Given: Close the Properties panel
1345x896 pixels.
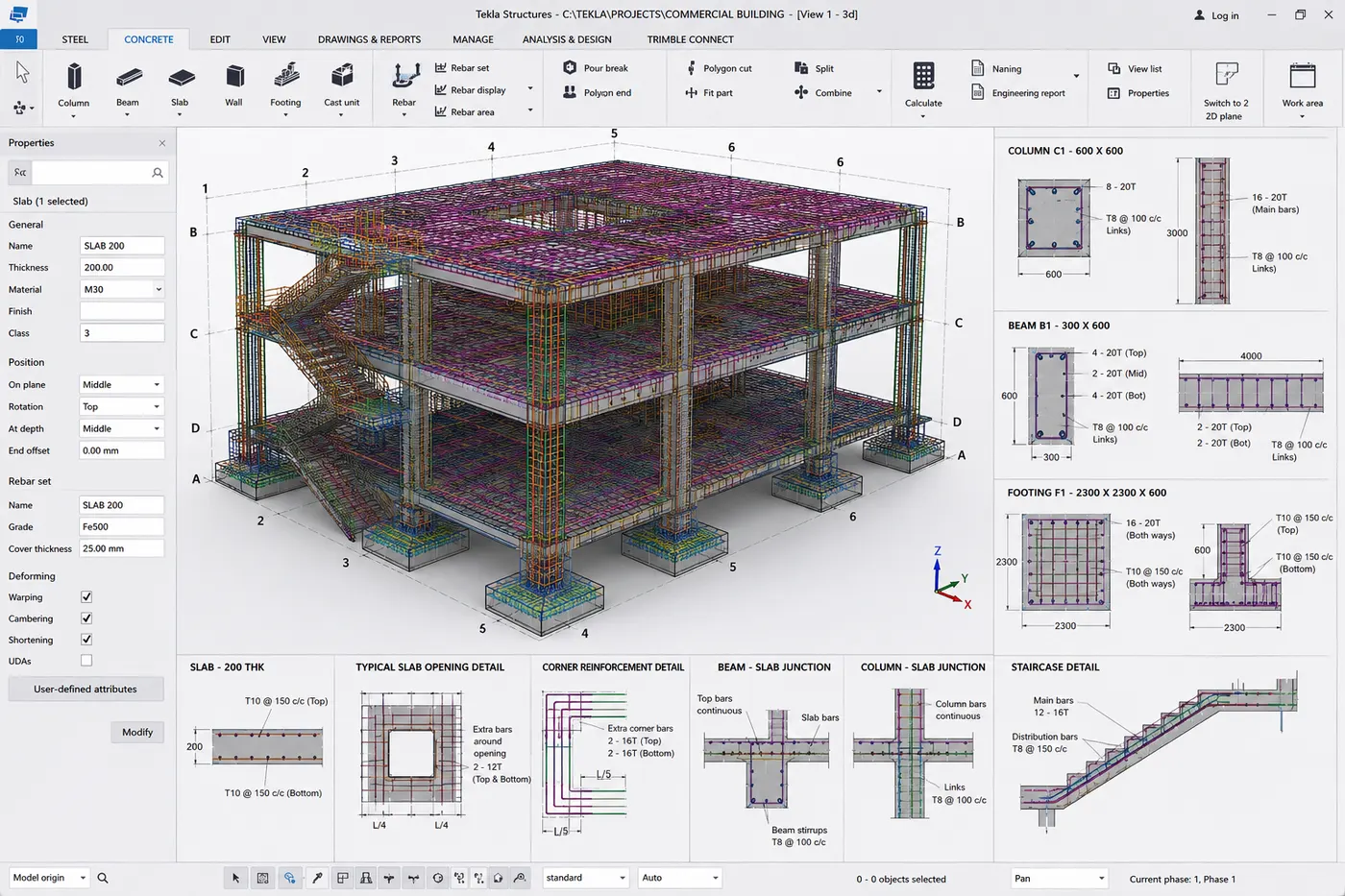Looking at the screenshot, I should tap(162, 143).
